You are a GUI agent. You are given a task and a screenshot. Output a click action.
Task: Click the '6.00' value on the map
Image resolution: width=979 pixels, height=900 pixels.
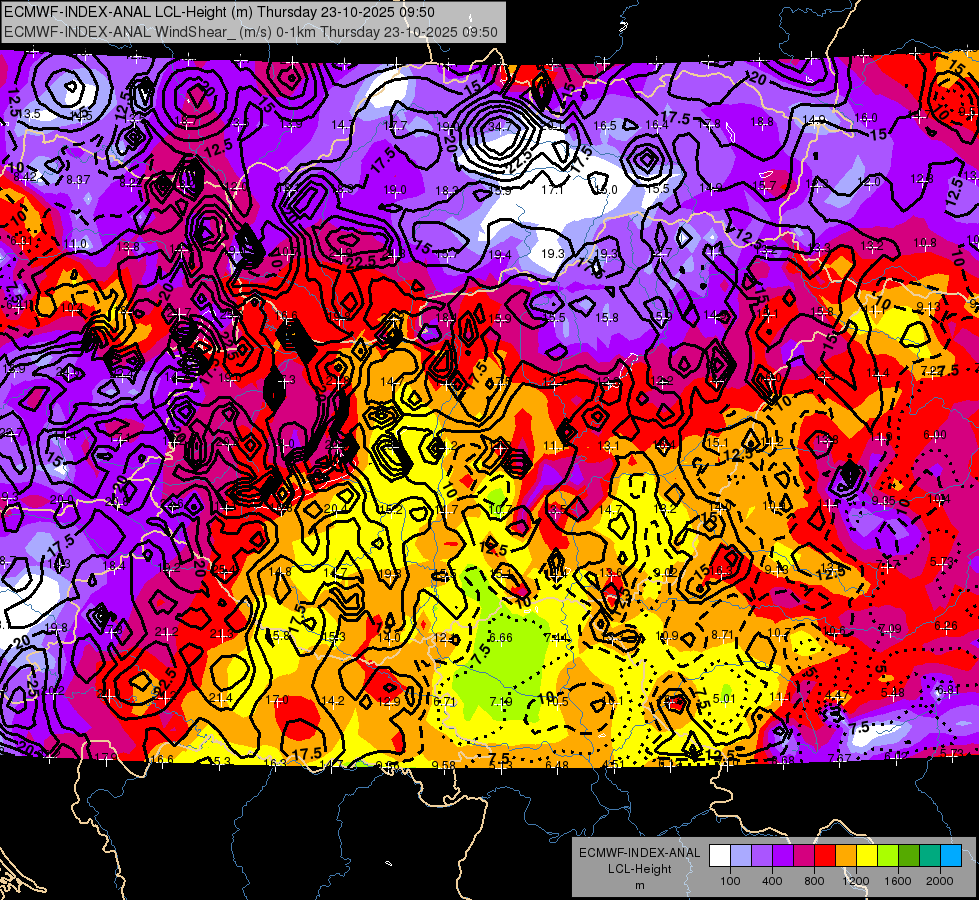tap(935, 435)
